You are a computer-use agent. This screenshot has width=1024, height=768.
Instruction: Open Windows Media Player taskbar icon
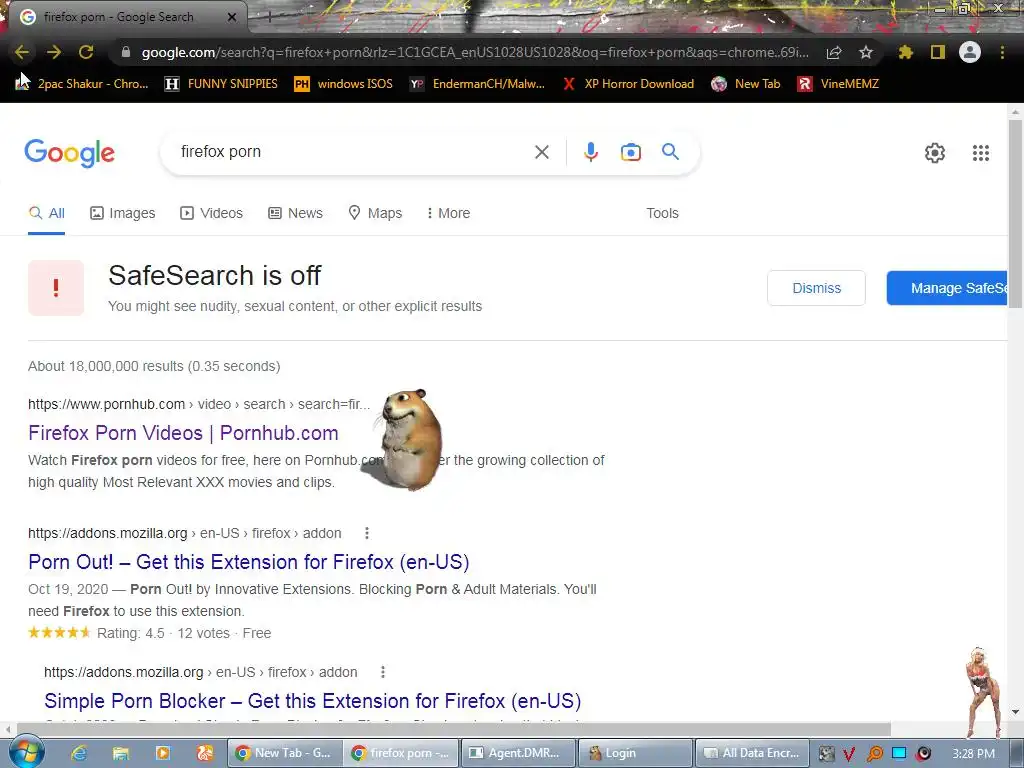(x=163, y=753)
